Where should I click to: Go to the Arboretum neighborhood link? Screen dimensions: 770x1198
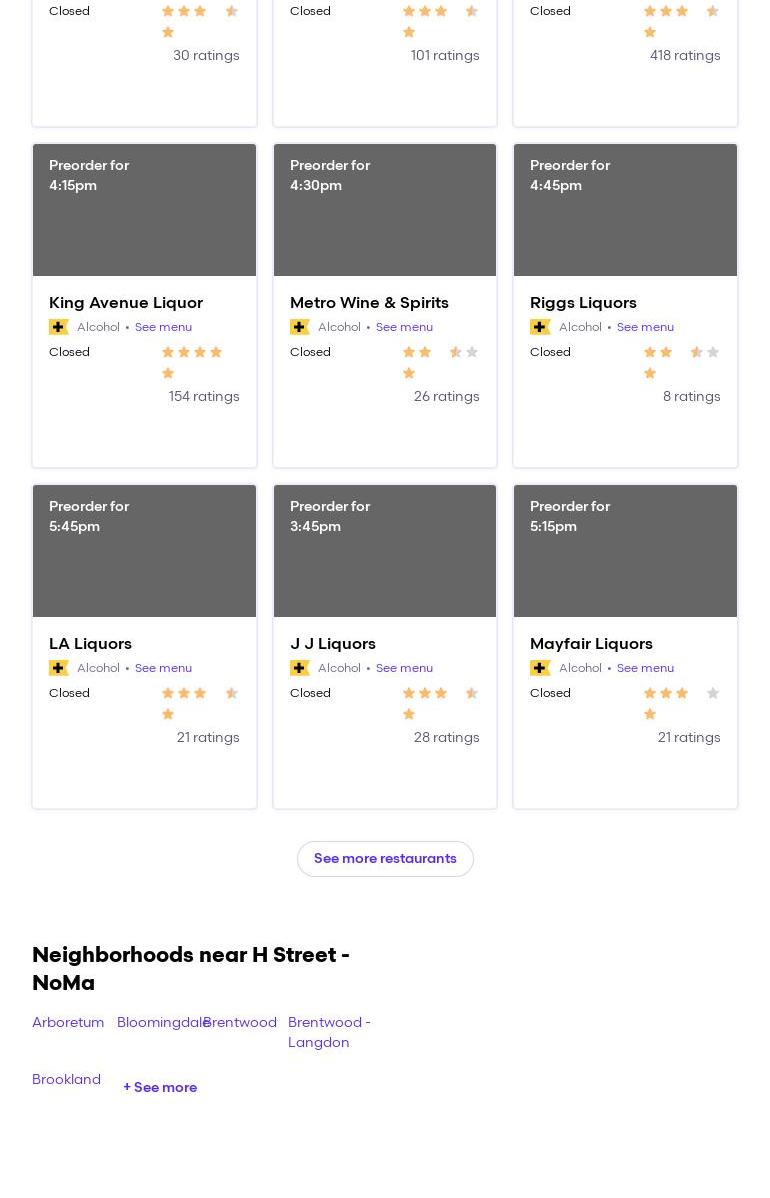68,1022
